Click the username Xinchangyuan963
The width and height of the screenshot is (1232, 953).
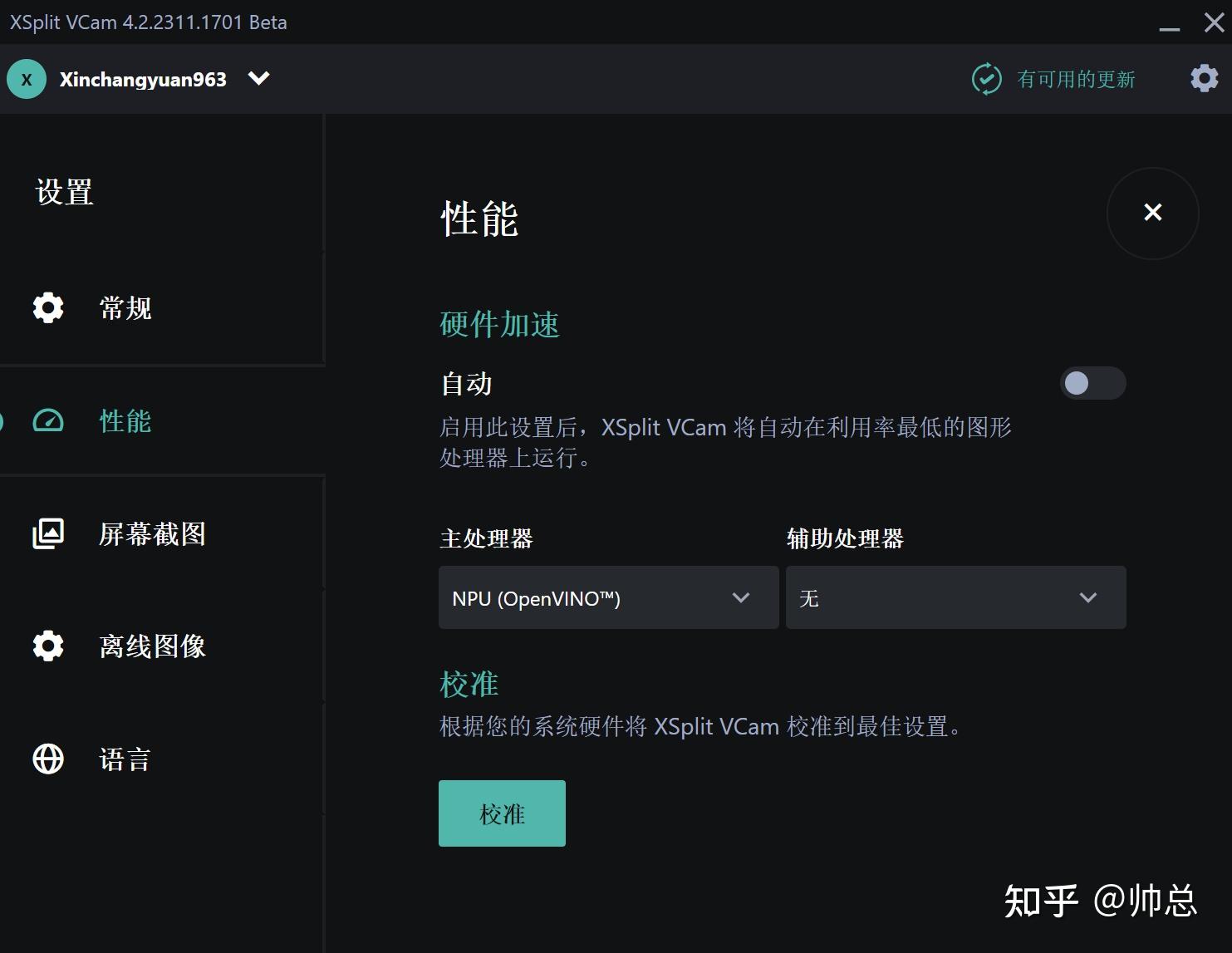pos(143,80)
